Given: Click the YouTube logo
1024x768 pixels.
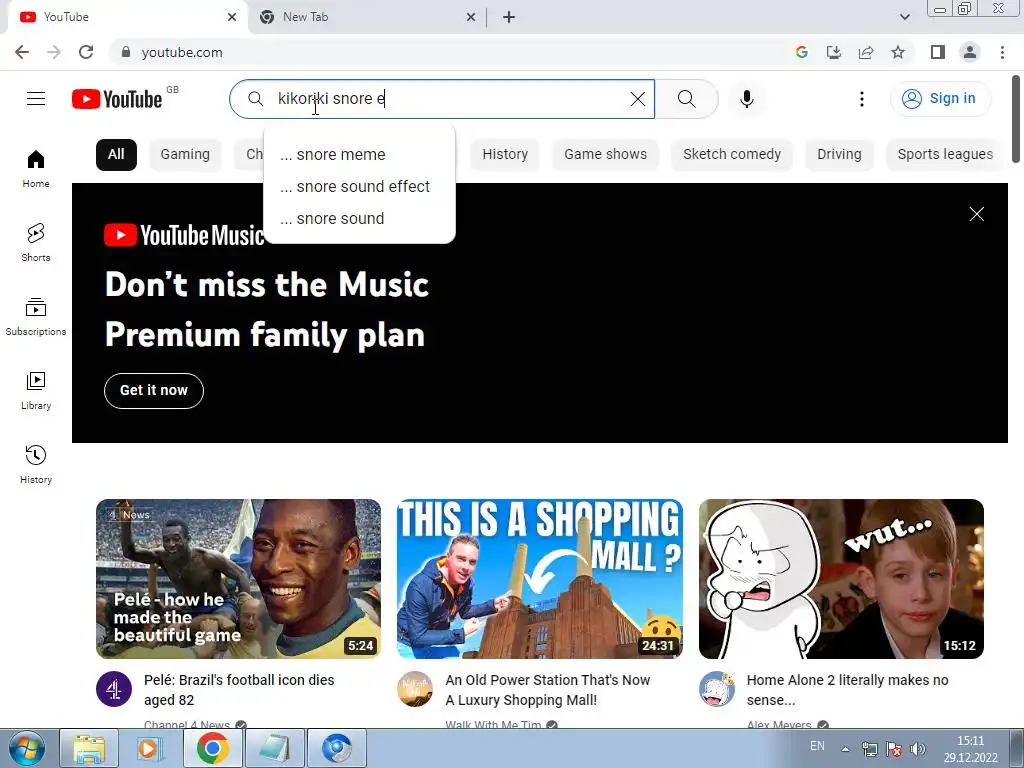Looking at the screenshot, I should tap(117, 99).
